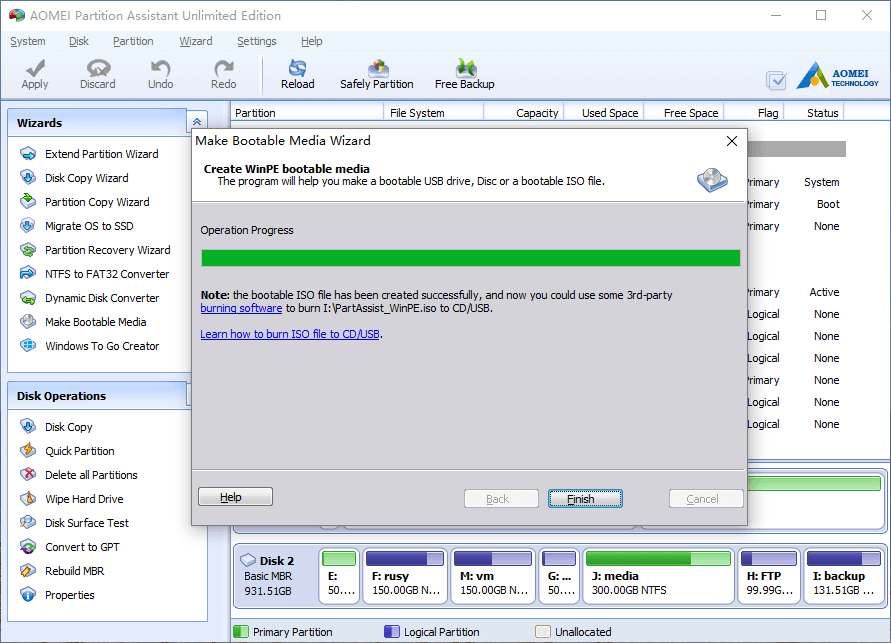Choose Wipe Hard Drive operation
The width and height of the screenshot is (891, 643).
(x=84, y=499)
